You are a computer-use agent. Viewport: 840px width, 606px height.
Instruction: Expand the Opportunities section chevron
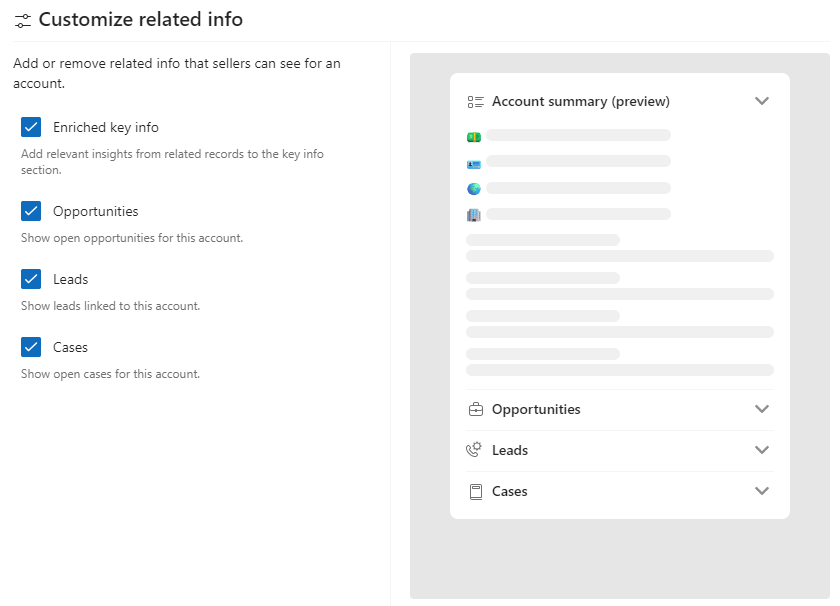(762, 409)
